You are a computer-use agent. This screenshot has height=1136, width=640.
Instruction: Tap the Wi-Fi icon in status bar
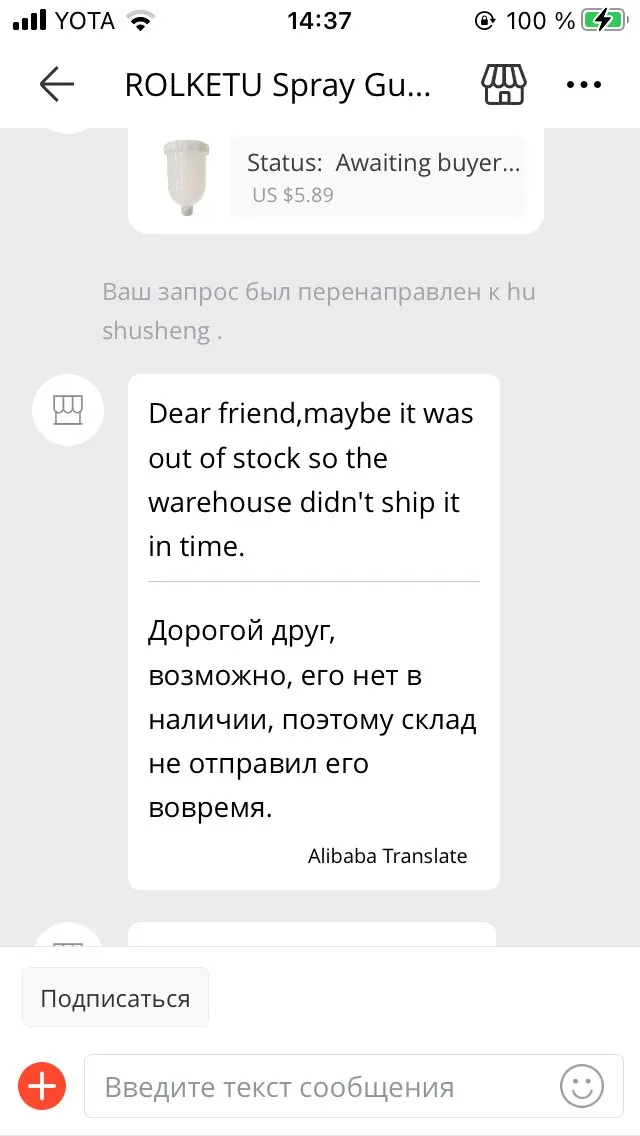tap(142, 20)
